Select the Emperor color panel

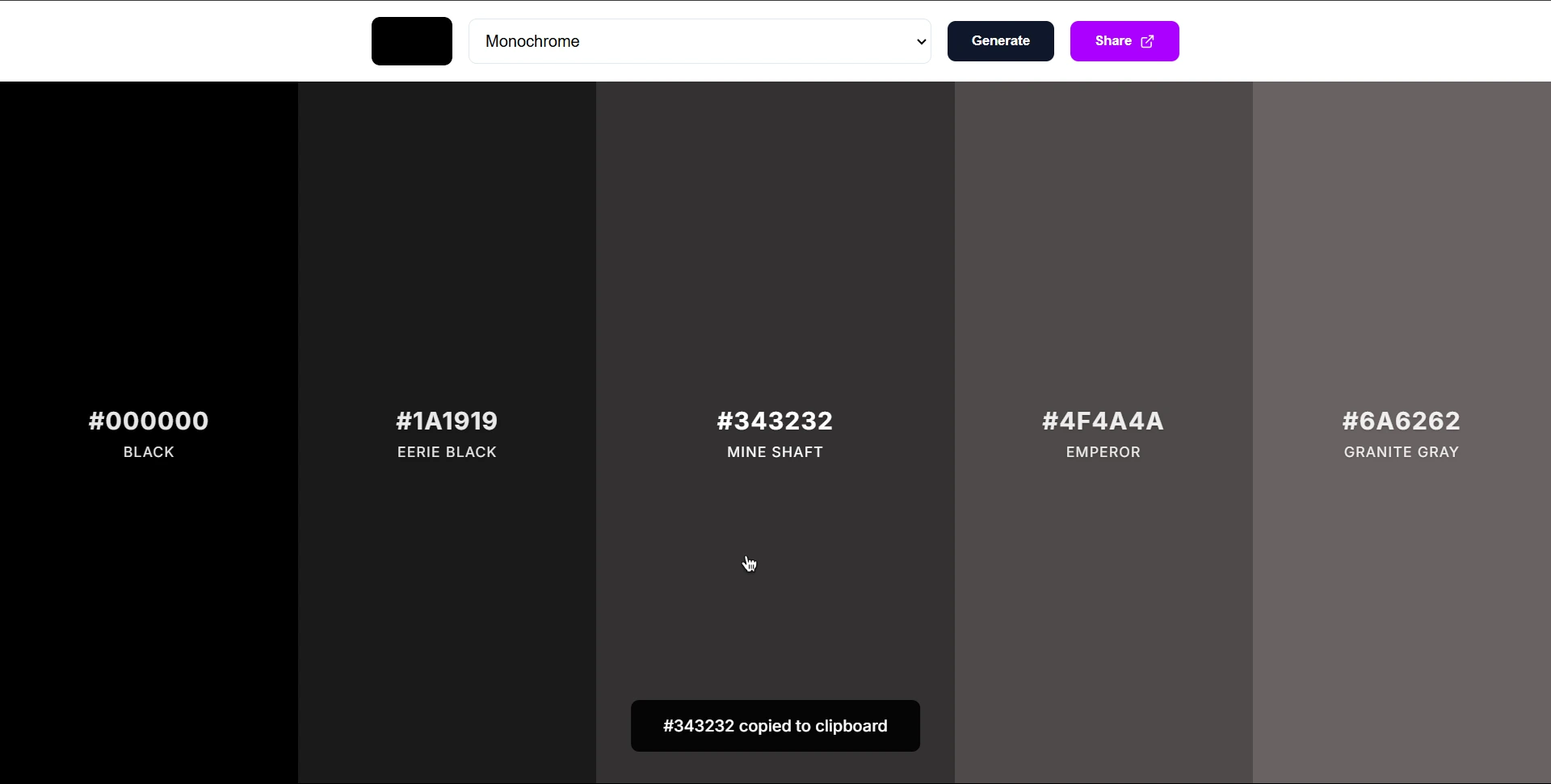pos(1103,242)
